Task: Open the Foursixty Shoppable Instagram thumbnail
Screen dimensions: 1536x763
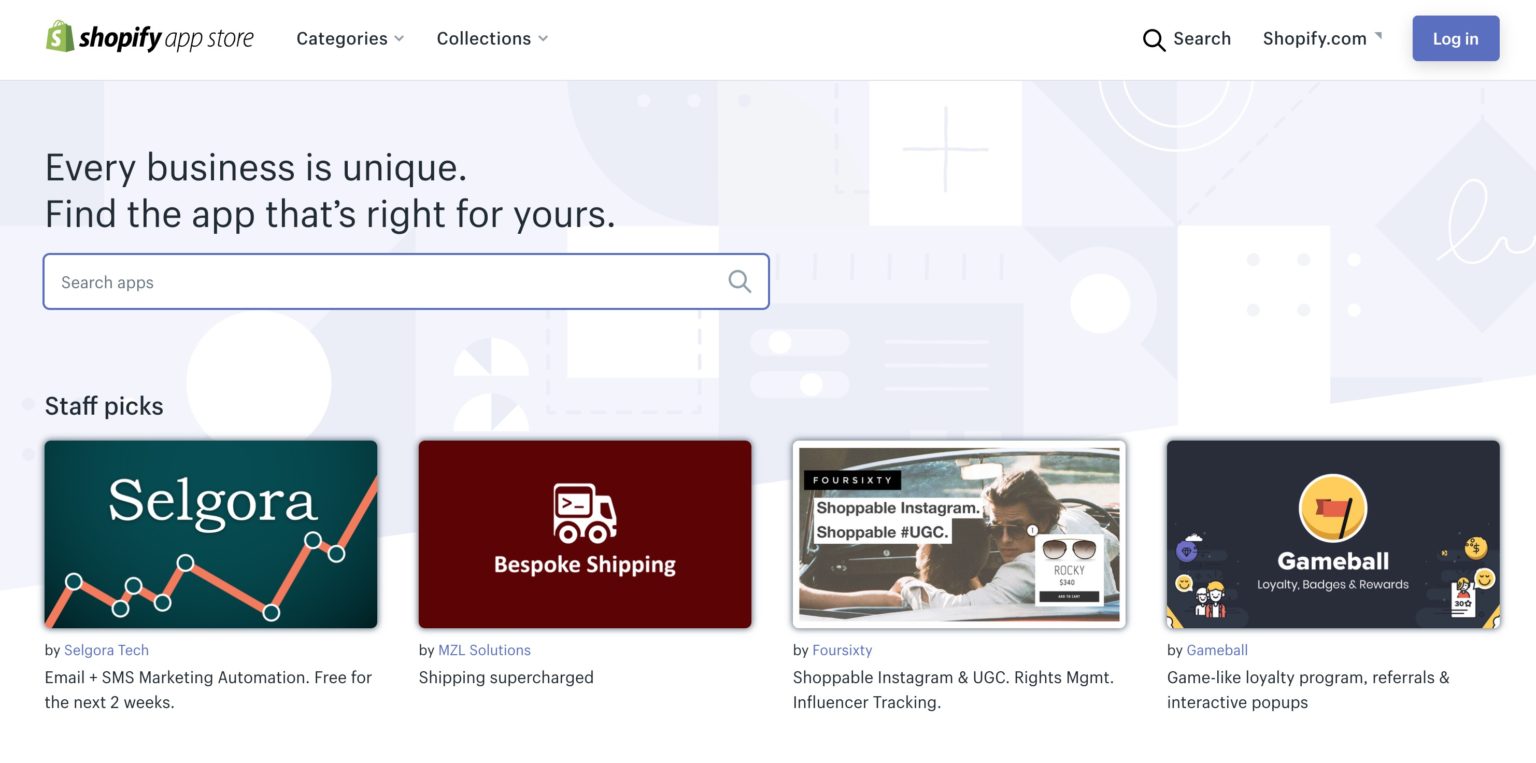Action: pos(959,534)
